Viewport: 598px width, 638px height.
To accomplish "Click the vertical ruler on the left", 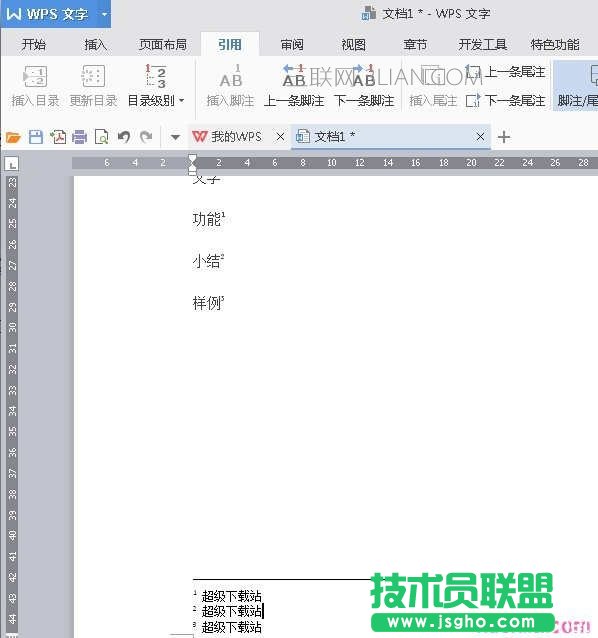I will (12, 405).
